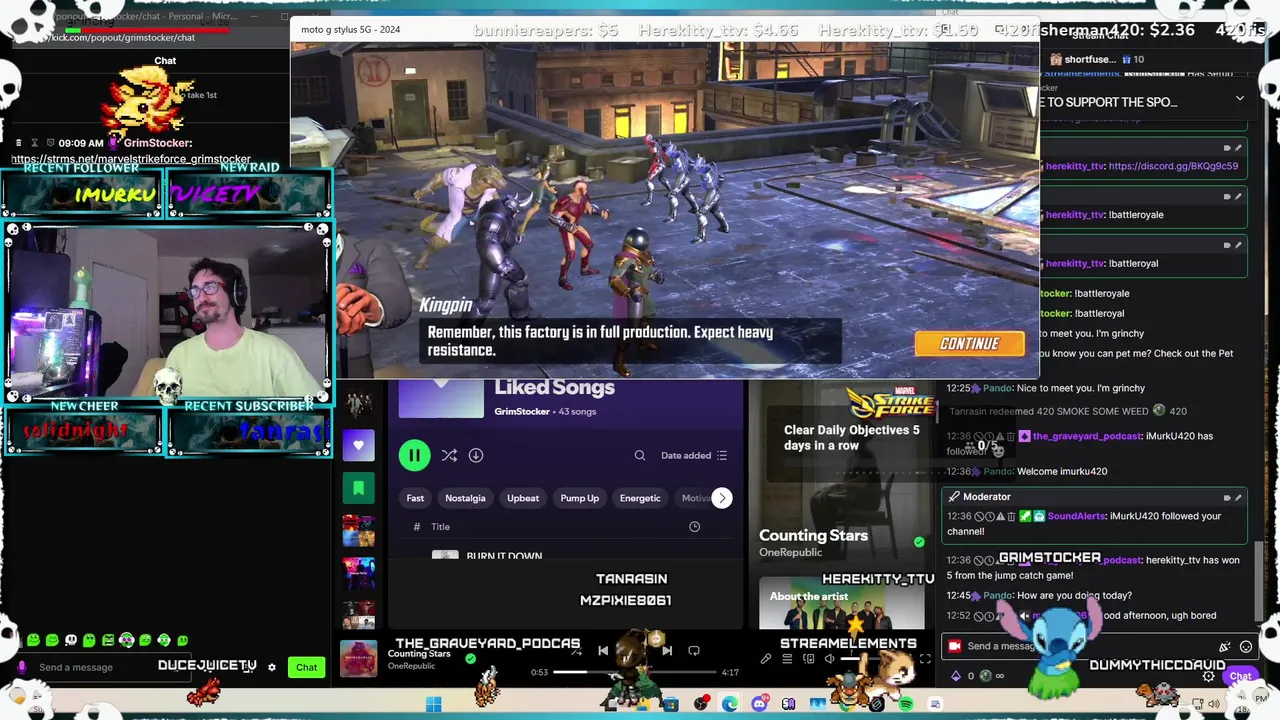The height and width of the screenshot is (720, 1280).
Task: Click the red camera icon in Twitch message box
Action: point(954,646)
